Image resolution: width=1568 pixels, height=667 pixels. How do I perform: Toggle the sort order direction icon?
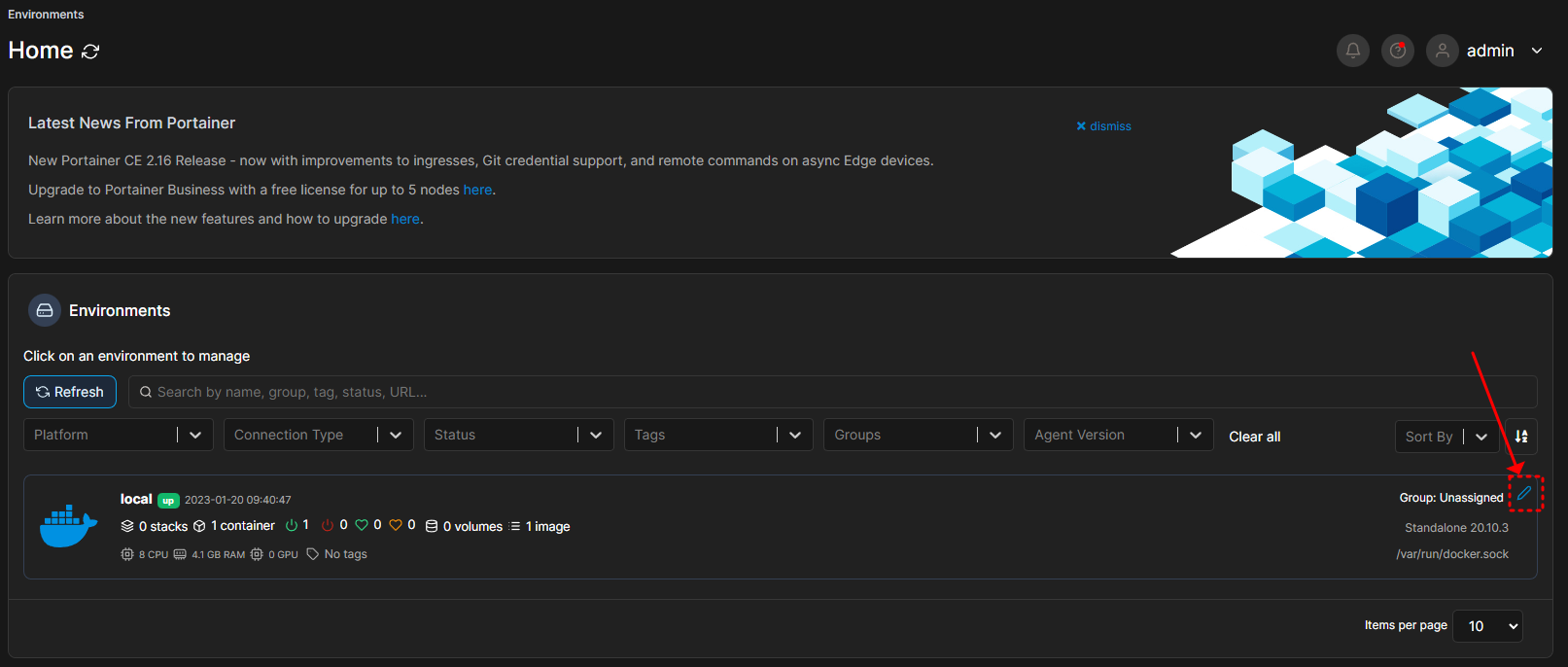tap(1521, 437)
